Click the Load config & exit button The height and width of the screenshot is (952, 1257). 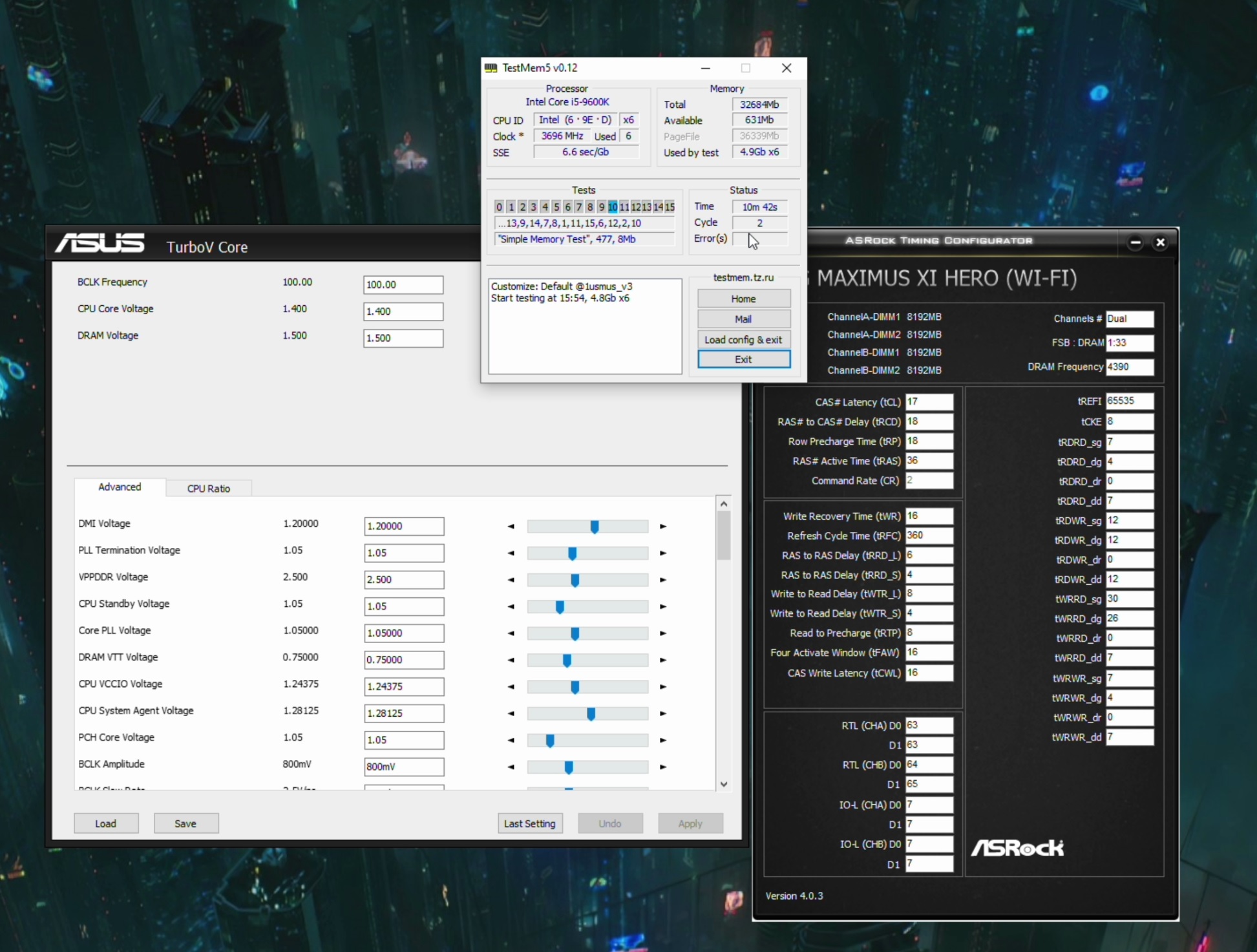[743, 339]
